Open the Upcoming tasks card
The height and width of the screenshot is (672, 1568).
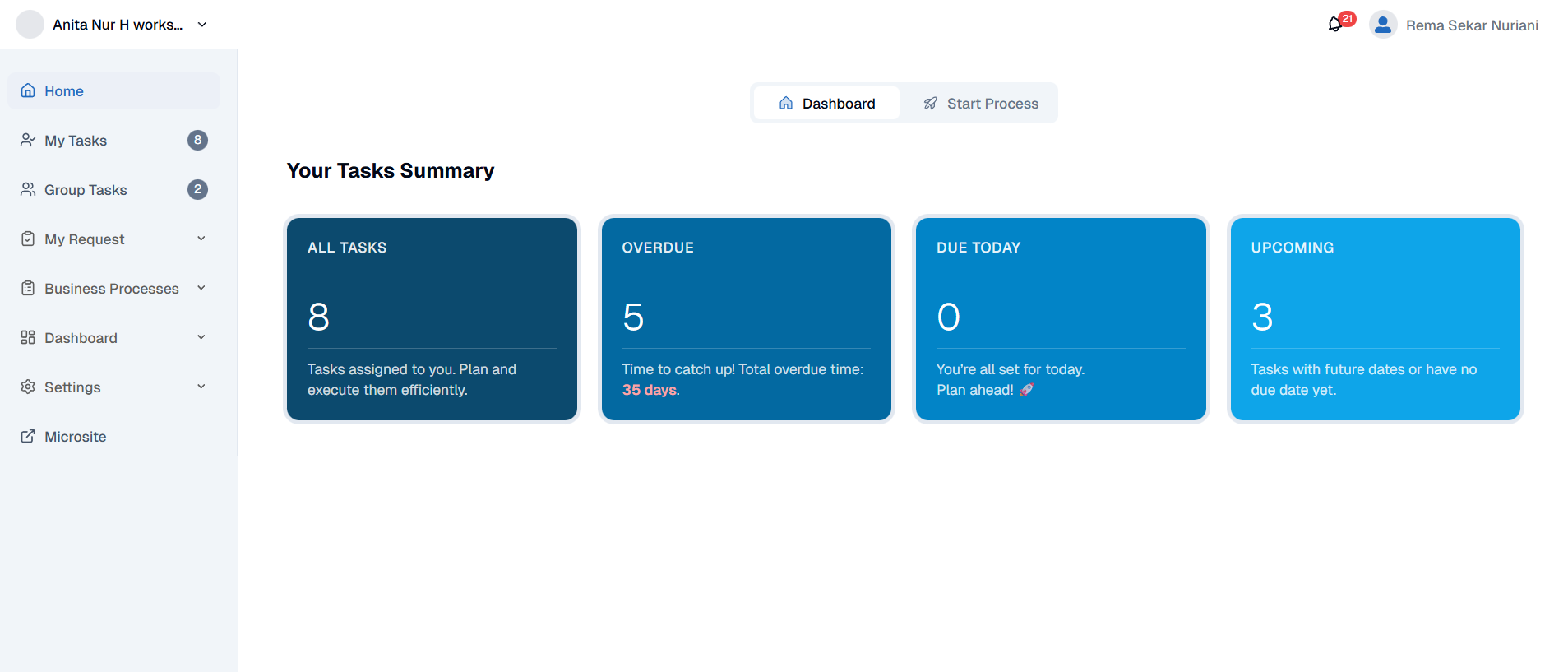(x=1375, y=319)
